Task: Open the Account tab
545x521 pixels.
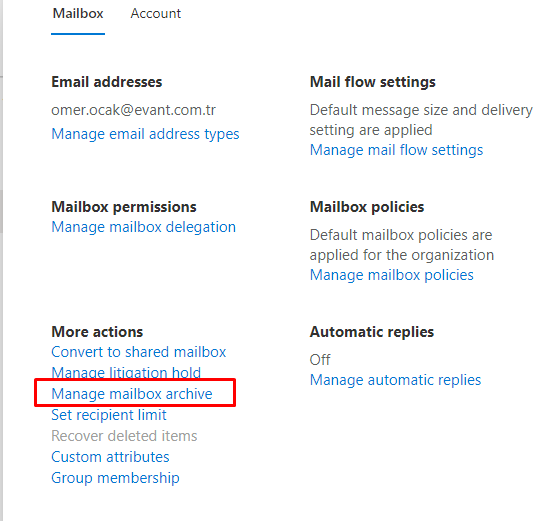Action: pyautogui.click(x=155, y=14)
